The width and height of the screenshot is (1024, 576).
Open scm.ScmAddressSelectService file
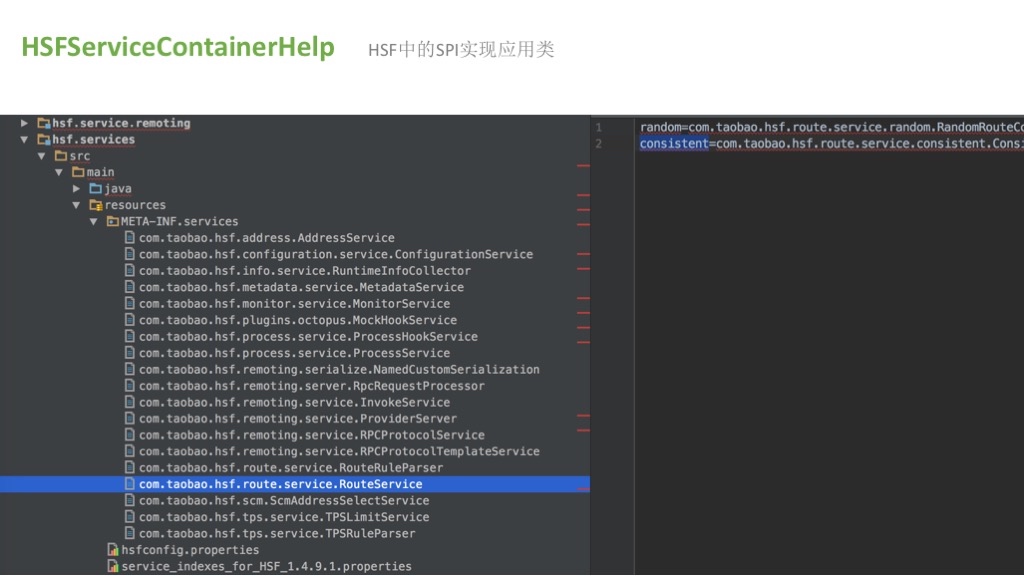[x=284, y=500]
